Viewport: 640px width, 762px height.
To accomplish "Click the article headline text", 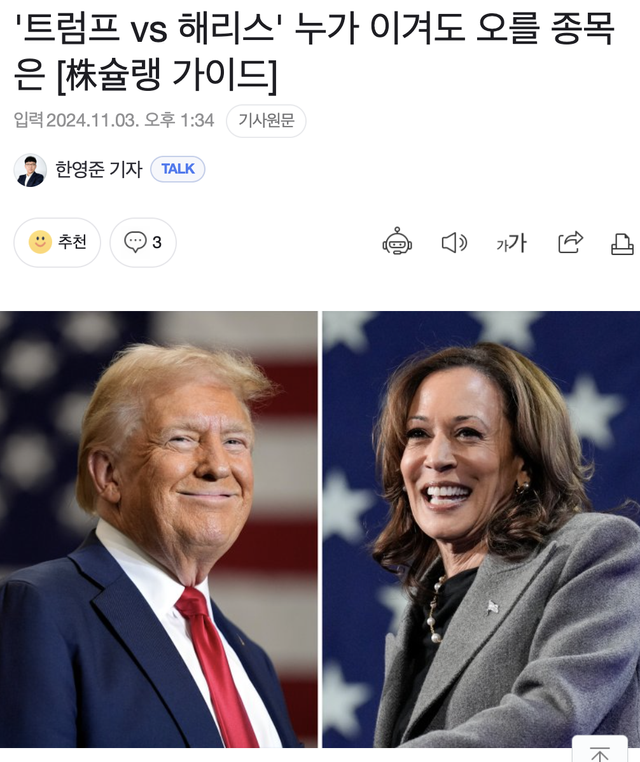I will 314,52.
